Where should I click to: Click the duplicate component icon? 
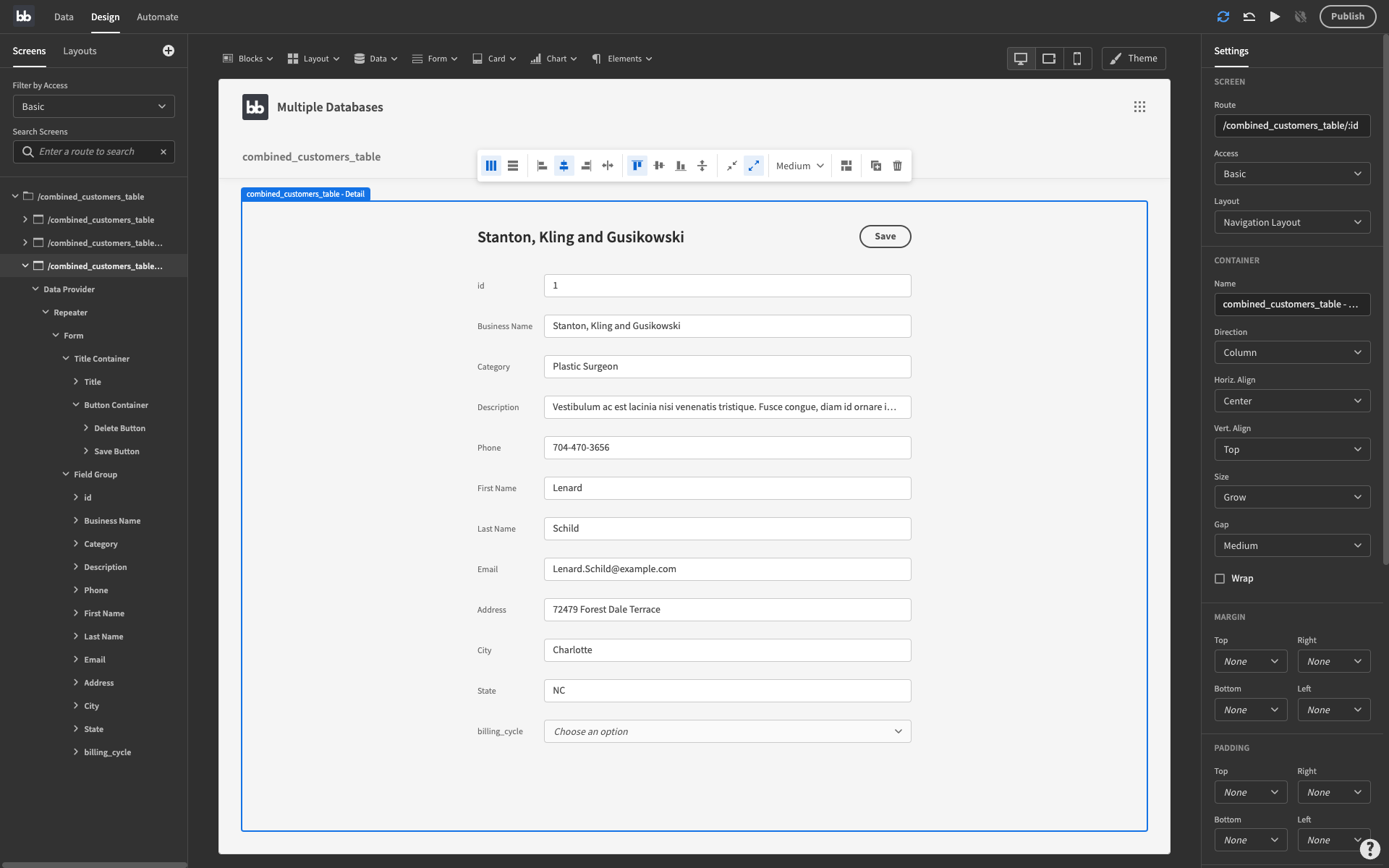tap(876, 165)
